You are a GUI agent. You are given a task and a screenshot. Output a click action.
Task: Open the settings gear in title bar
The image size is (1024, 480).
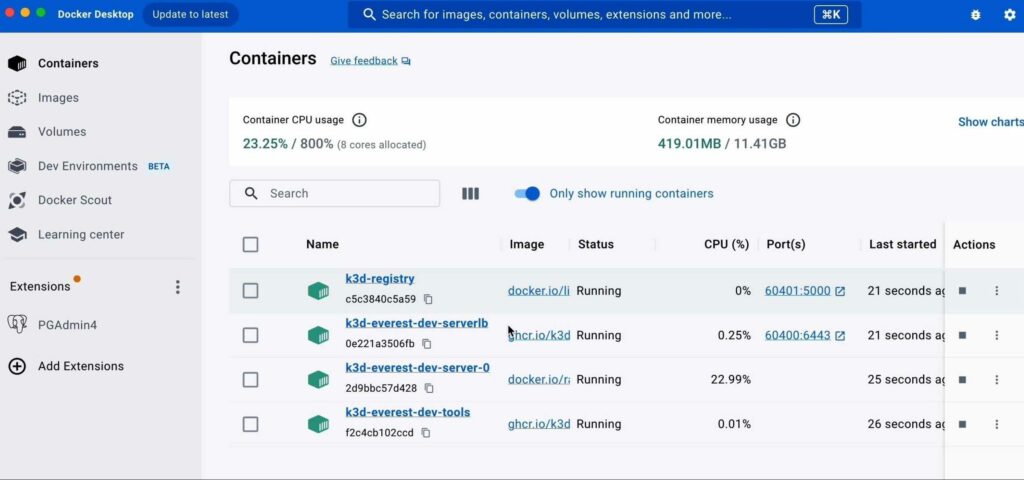[x=1009, y=15]
